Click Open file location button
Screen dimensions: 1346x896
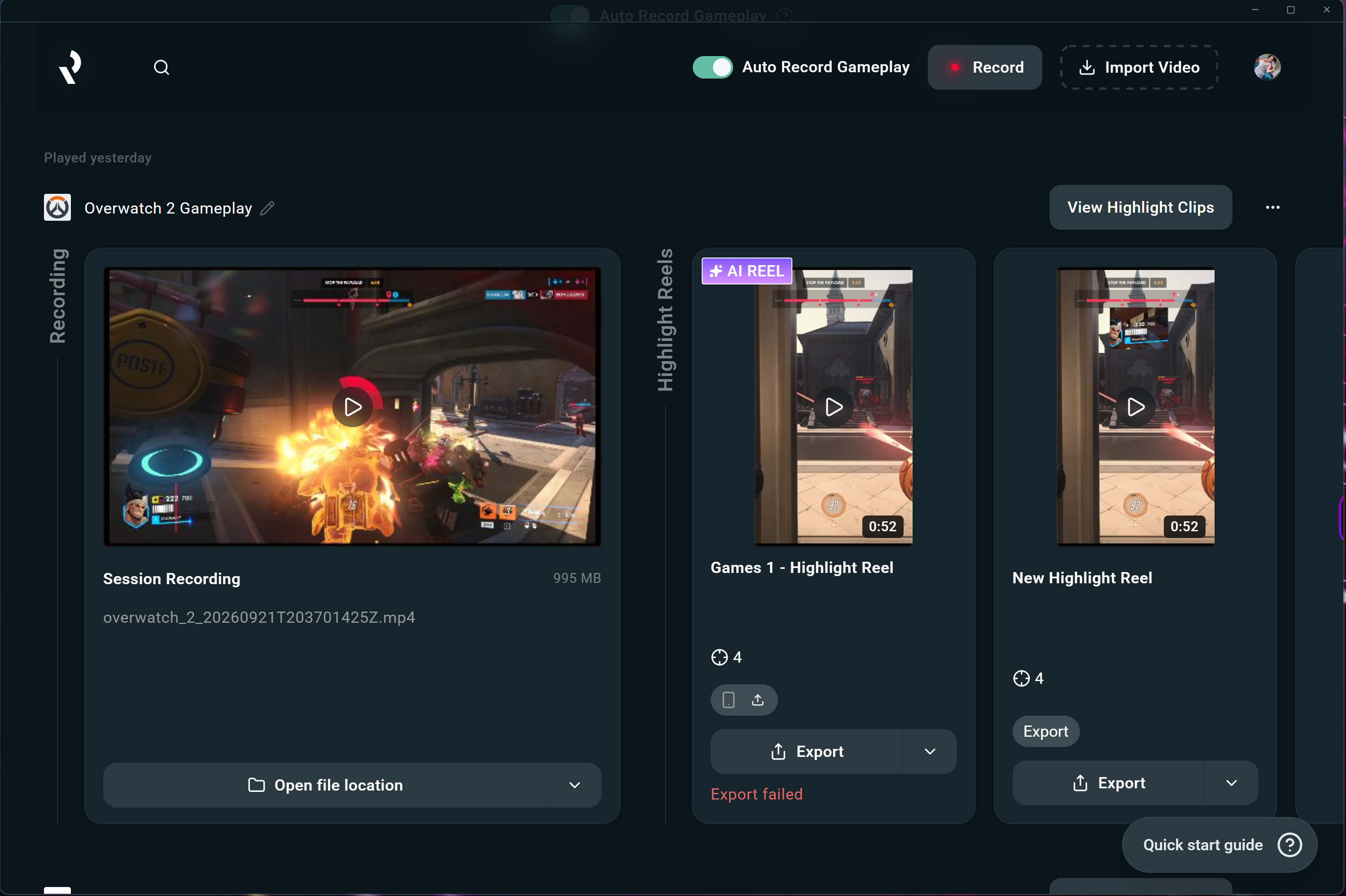pos(324,785)
